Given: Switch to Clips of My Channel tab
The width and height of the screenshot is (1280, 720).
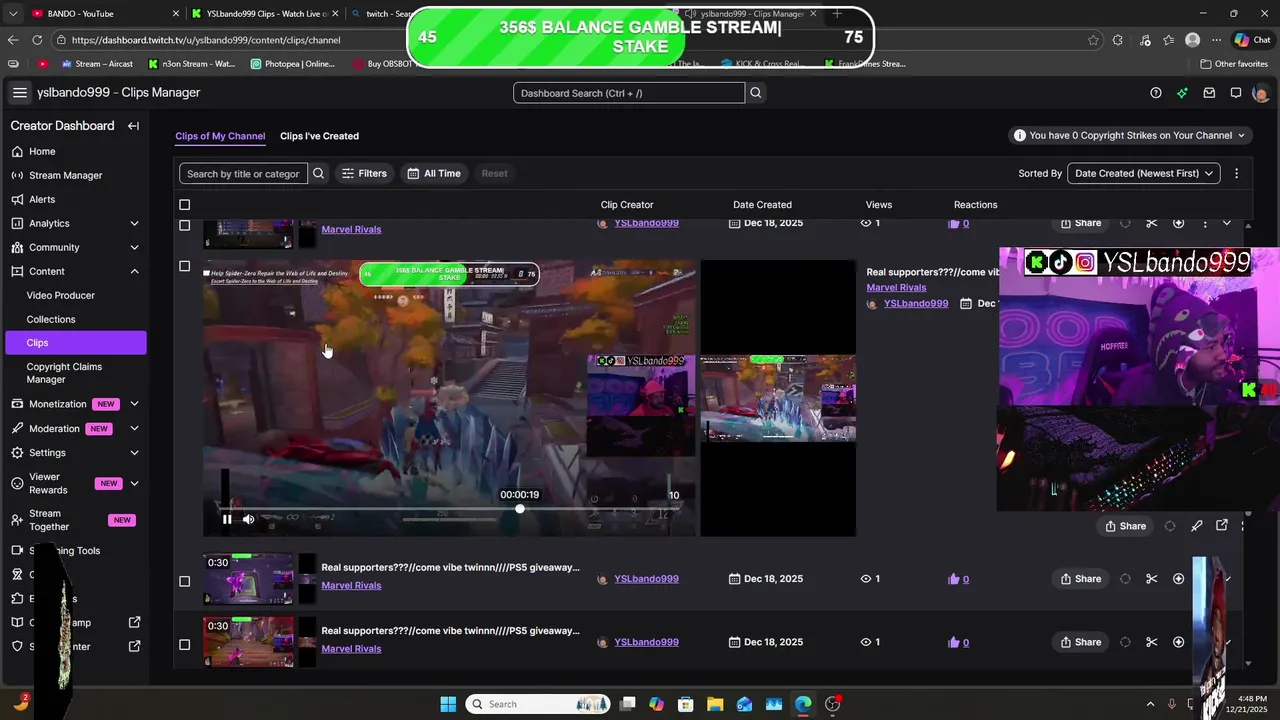Looking at the screenshot, I should coord(220,136).
